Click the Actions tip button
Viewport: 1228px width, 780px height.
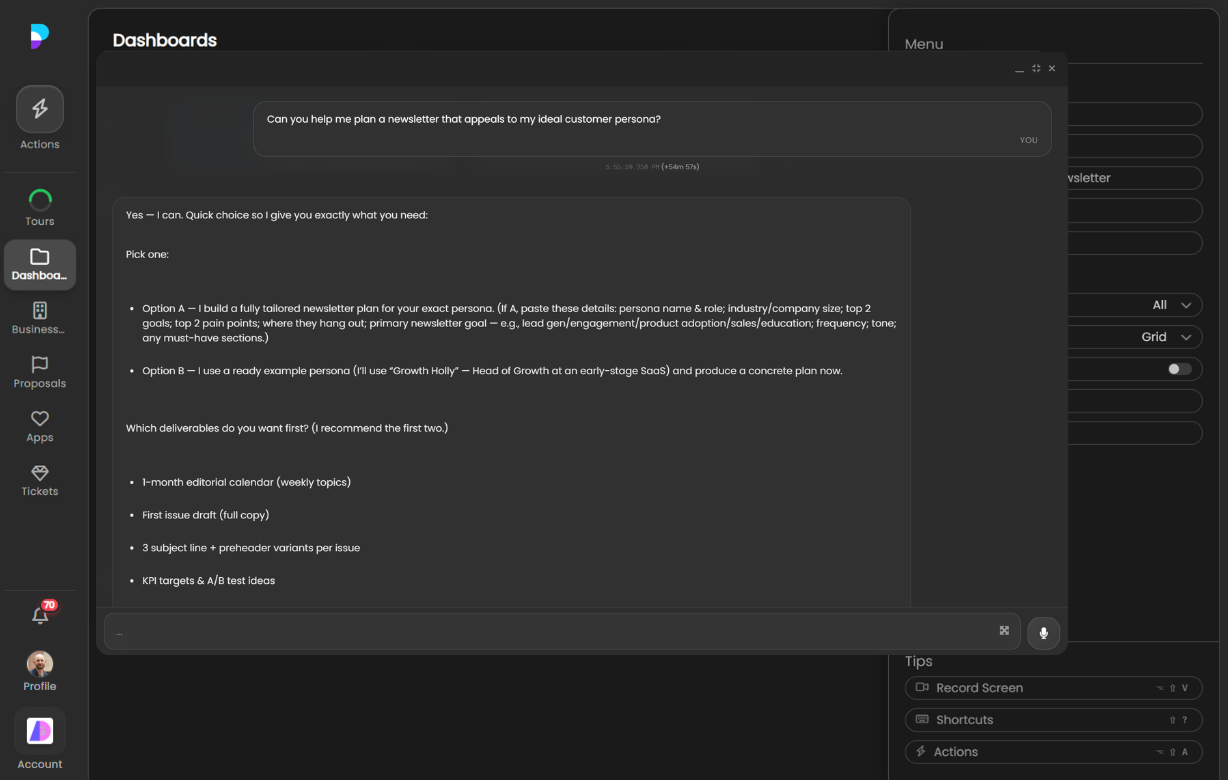click(1053, 752)
